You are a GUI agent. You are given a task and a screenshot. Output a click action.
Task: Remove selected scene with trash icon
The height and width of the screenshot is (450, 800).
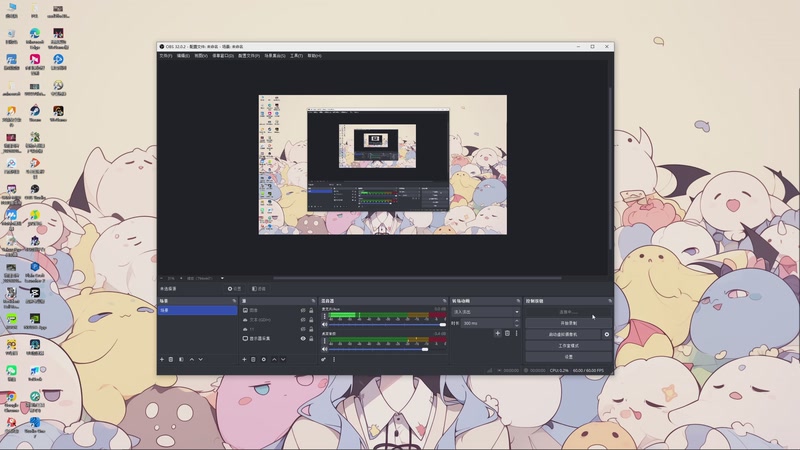(171, 359)
